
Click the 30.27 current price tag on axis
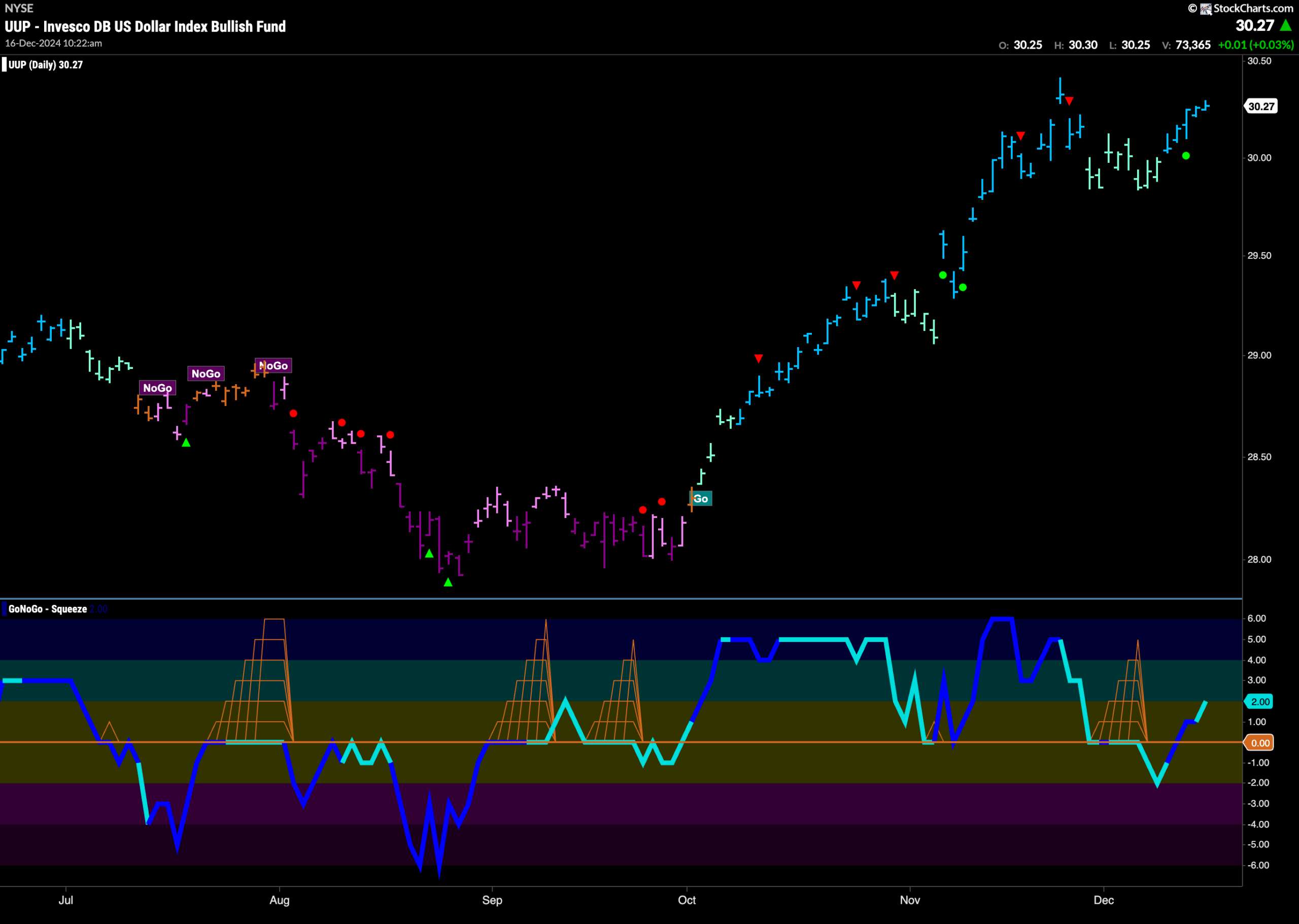(1261, 107)
